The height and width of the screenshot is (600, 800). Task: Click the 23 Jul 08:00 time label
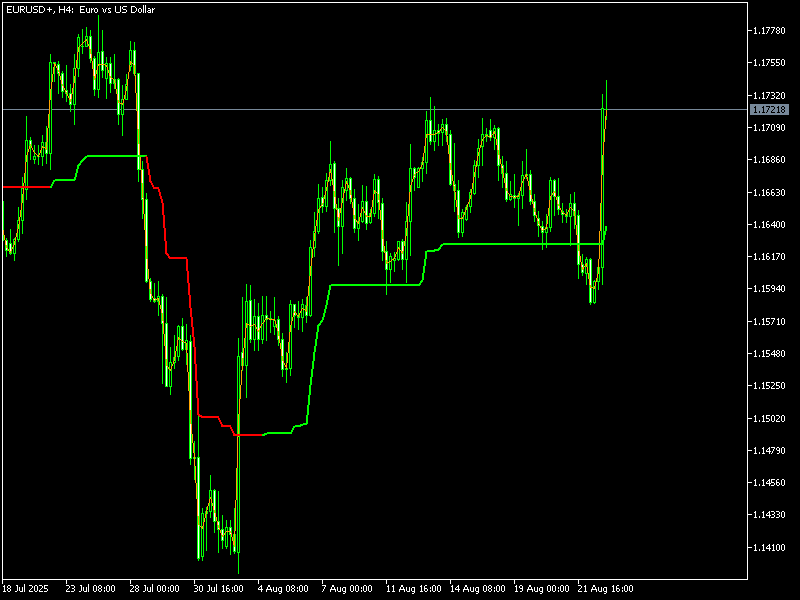click(x=91, y=589)
